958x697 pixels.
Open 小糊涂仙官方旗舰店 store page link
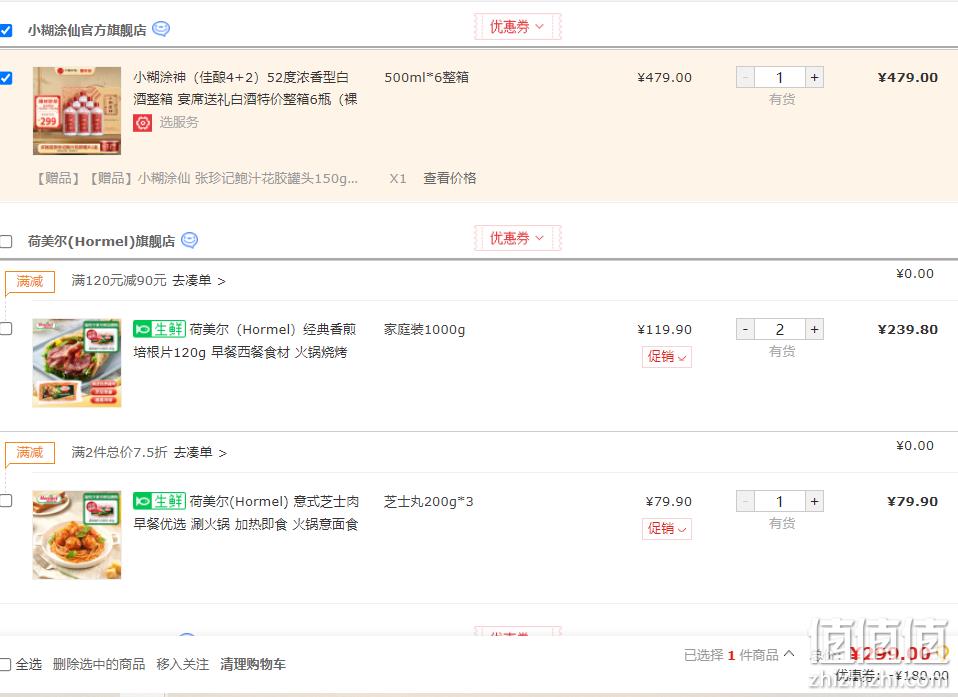87,30
